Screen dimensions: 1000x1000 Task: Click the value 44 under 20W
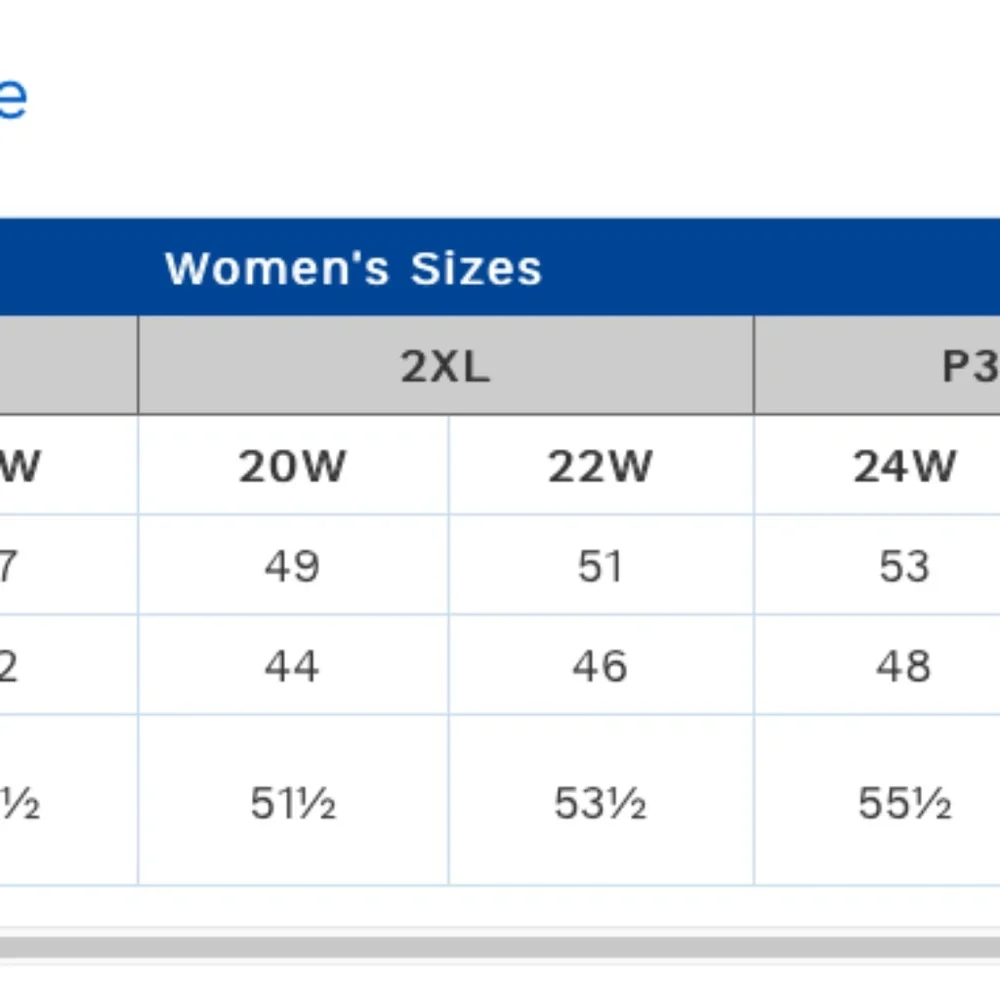[293, 665]
